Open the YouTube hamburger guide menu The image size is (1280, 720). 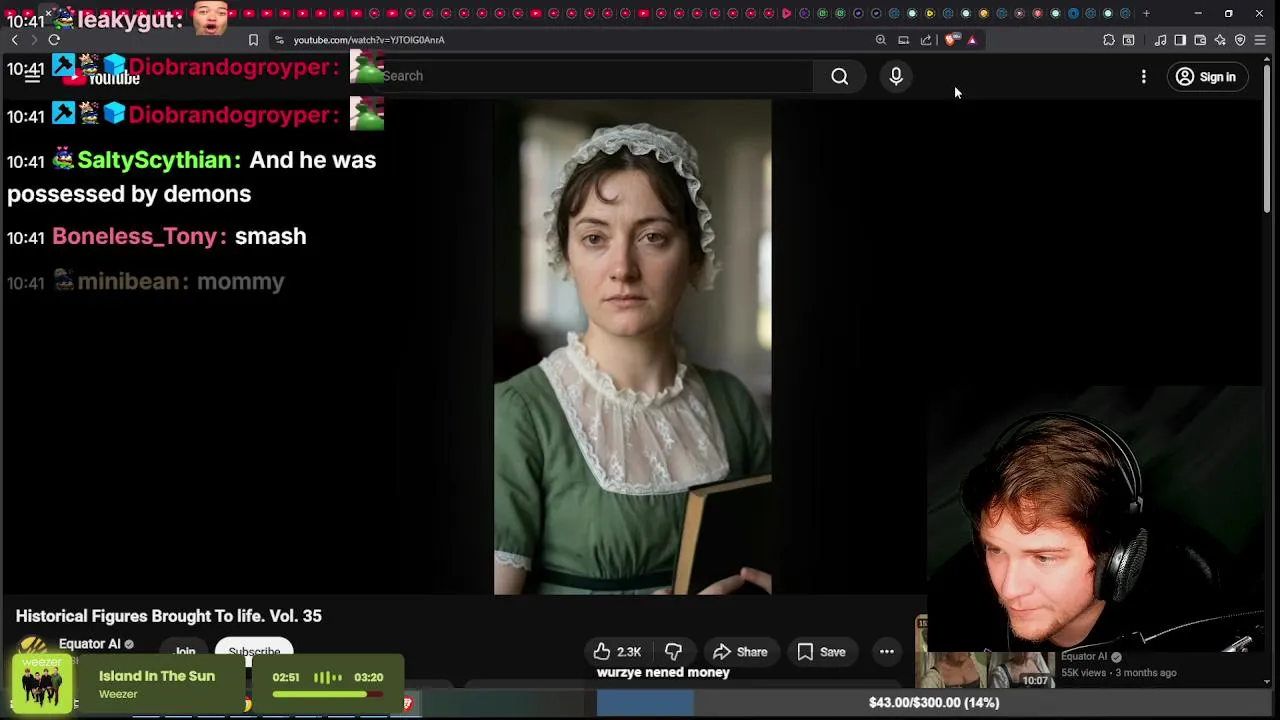coord(32,76)
